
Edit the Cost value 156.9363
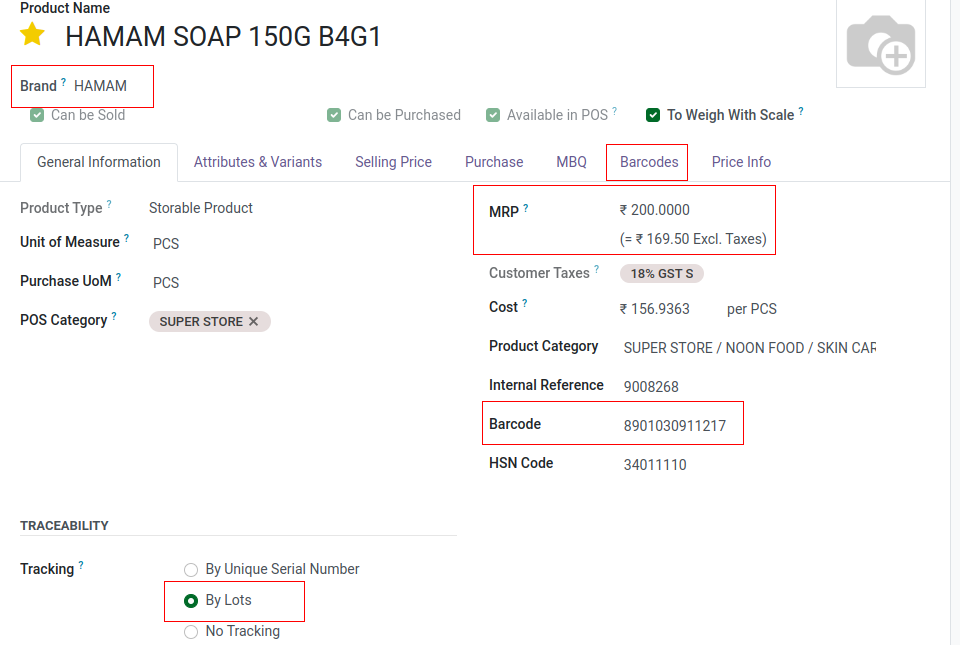pos(660,309)
